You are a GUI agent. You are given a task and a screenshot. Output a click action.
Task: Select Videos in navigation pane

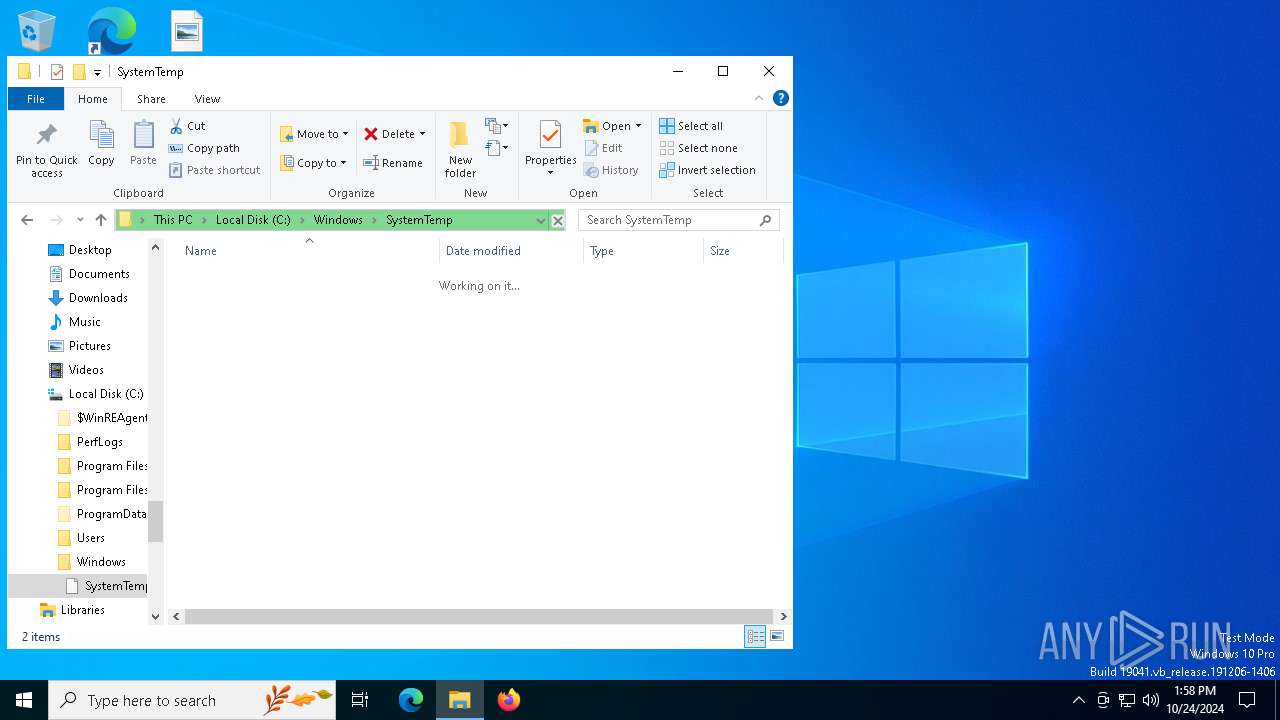(86, 370)
